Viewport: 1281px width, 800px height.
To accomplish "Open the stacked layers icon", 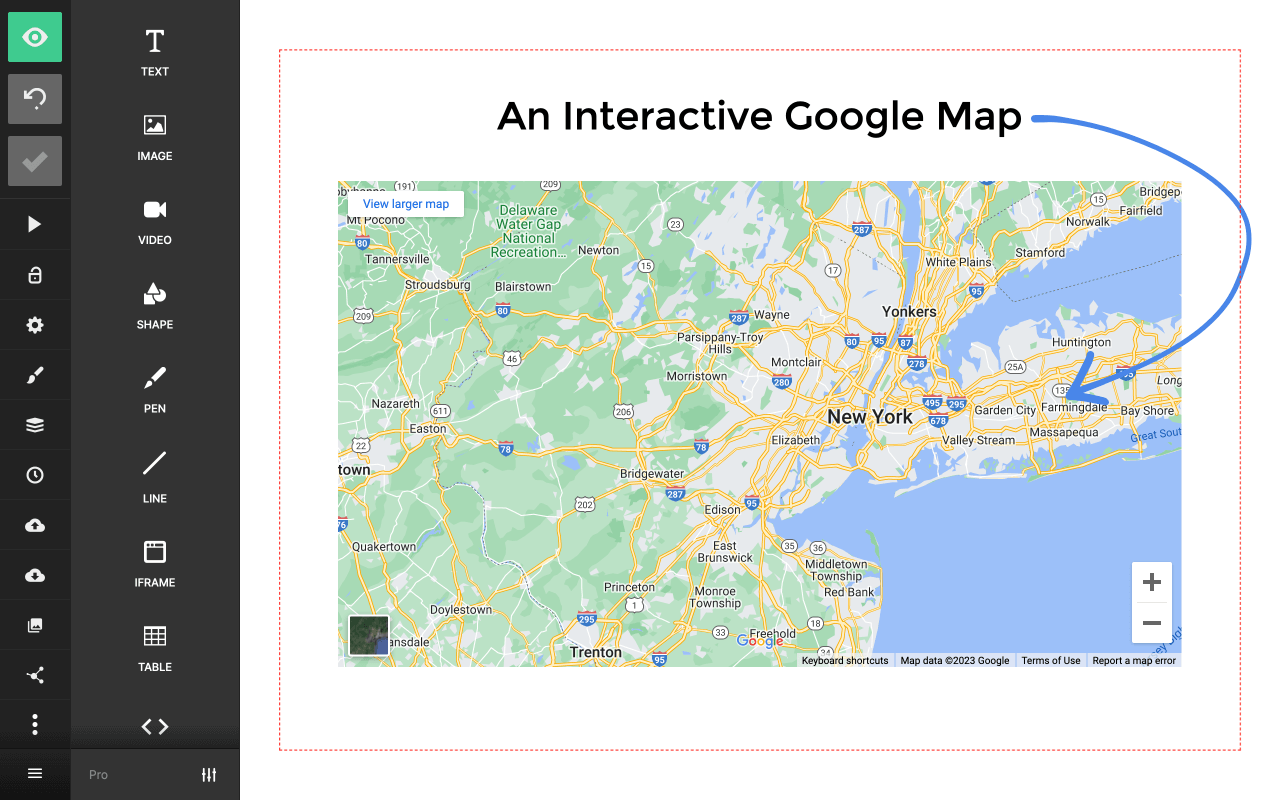I will [35, 425].
